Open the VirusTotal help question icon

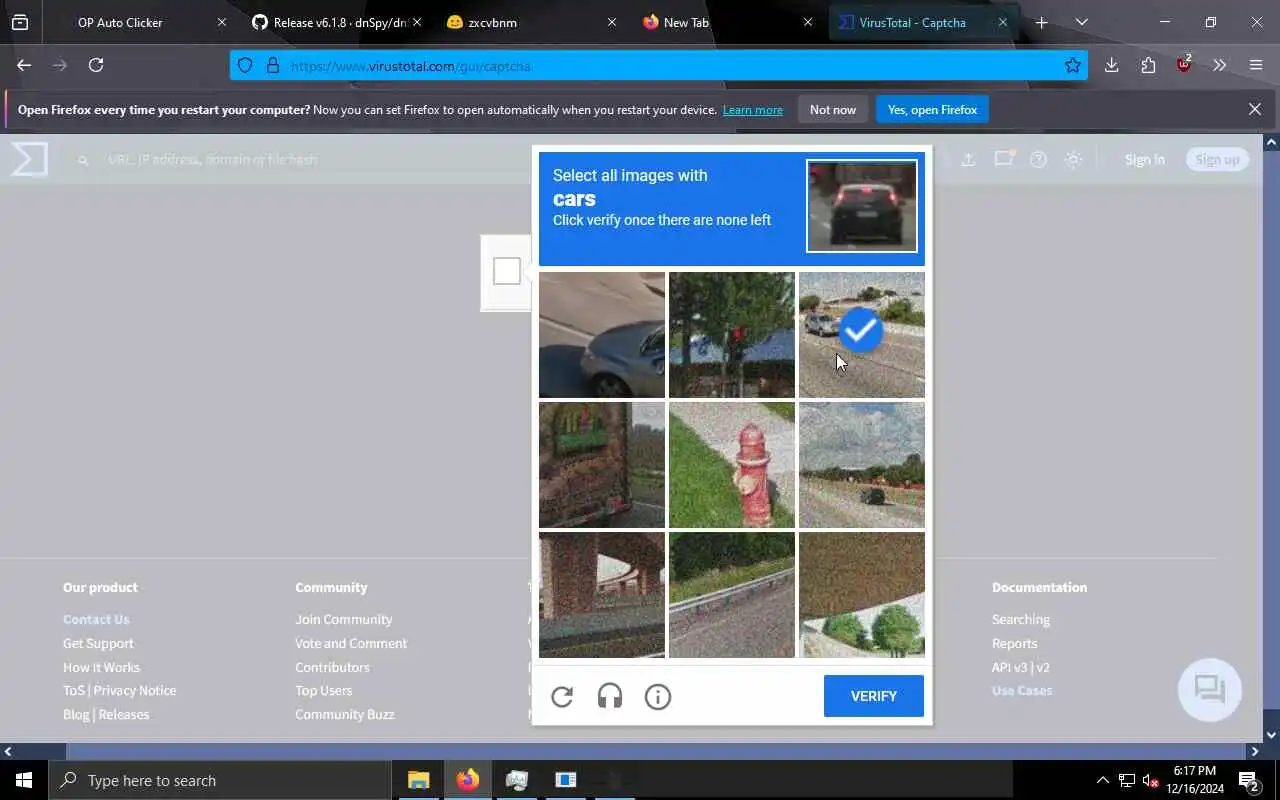coord(1039,159)
